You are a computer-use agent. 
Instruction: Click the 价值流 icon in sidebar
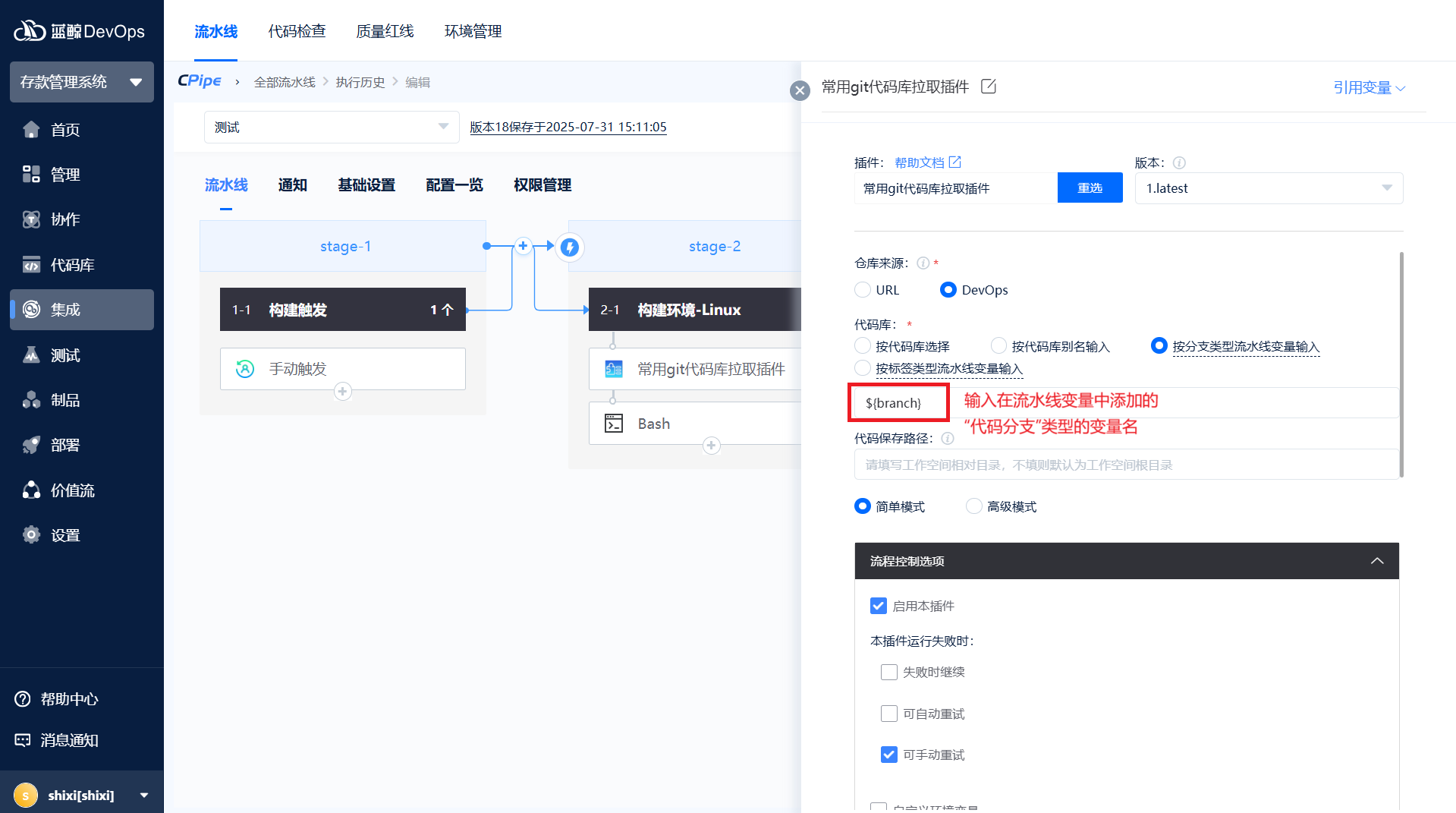coord(31,490)
